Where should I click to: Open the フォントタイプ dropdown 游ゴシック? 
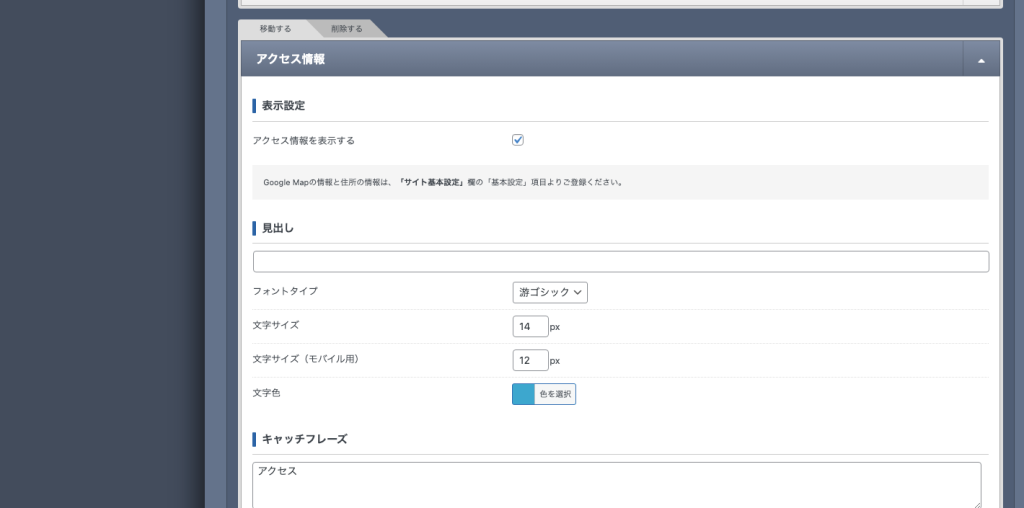(x=550, y=293)
